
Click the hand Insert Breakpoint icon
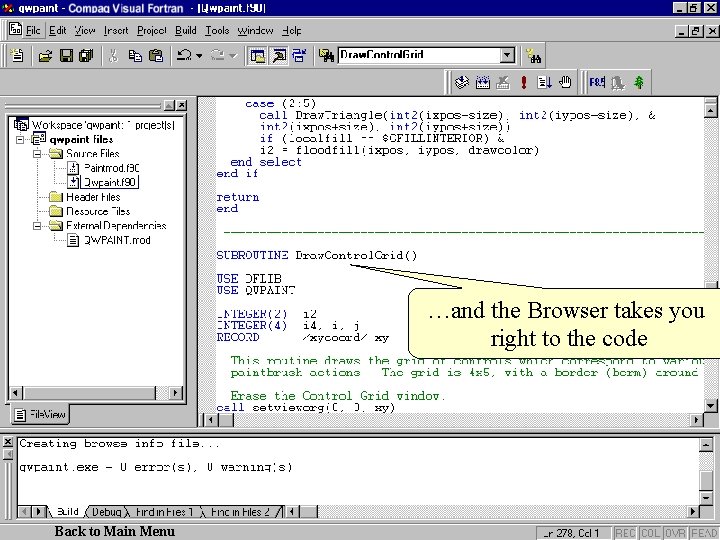click(565, 83)
